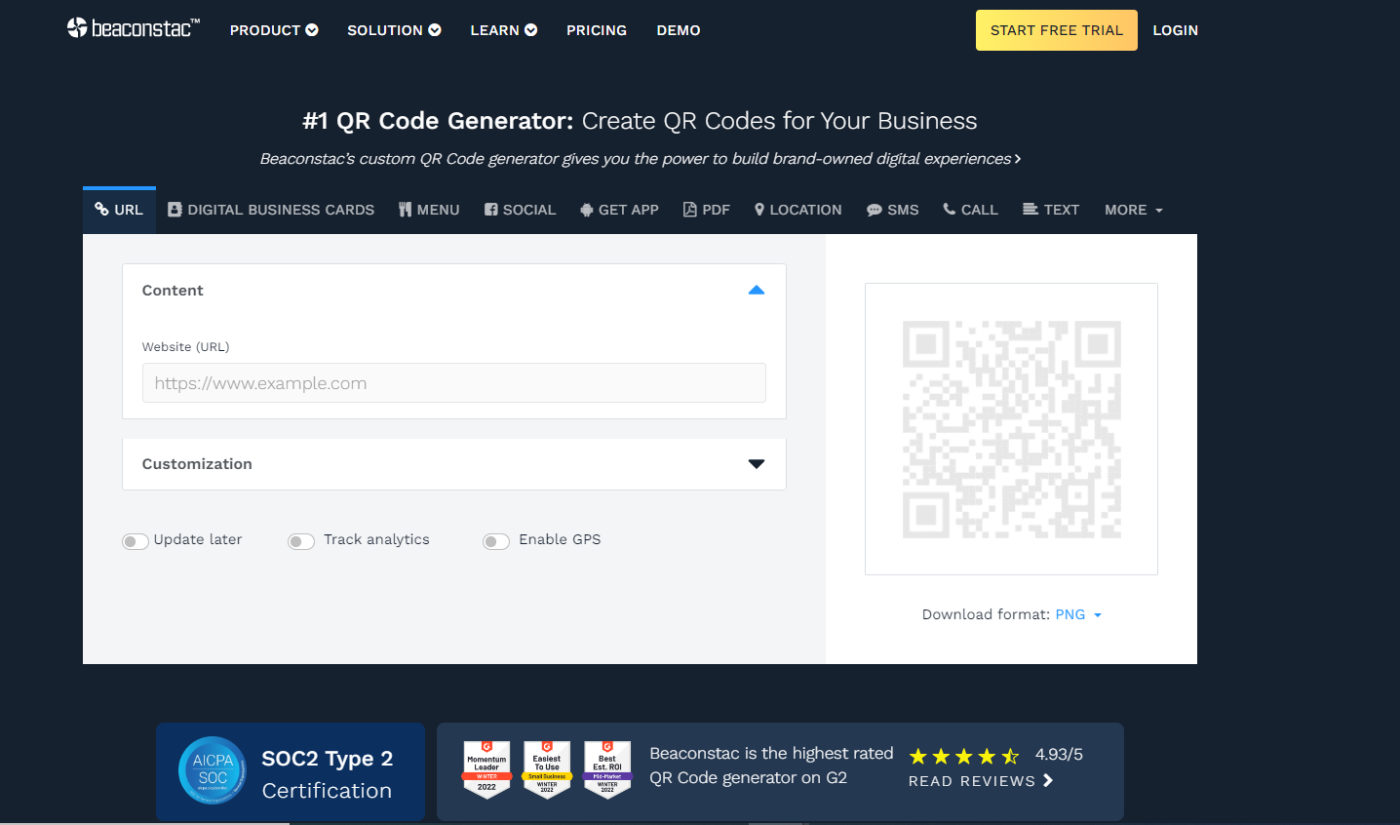Expand the Customization panel

tap(757, 463)
